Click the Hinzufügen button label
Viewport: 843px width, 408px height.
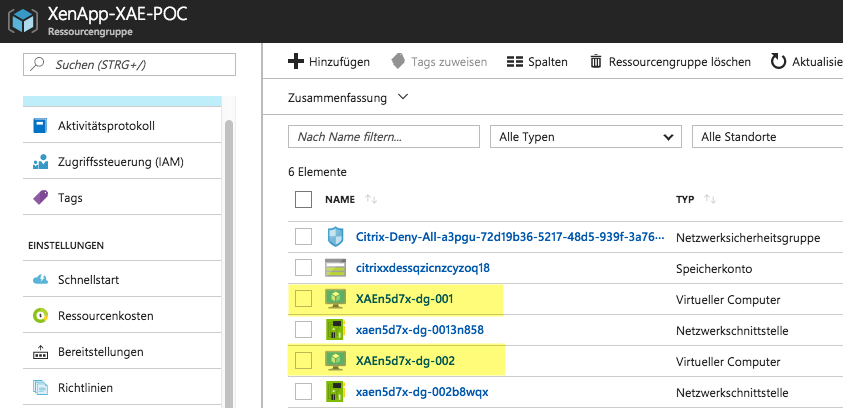click(x=339, y=62)
